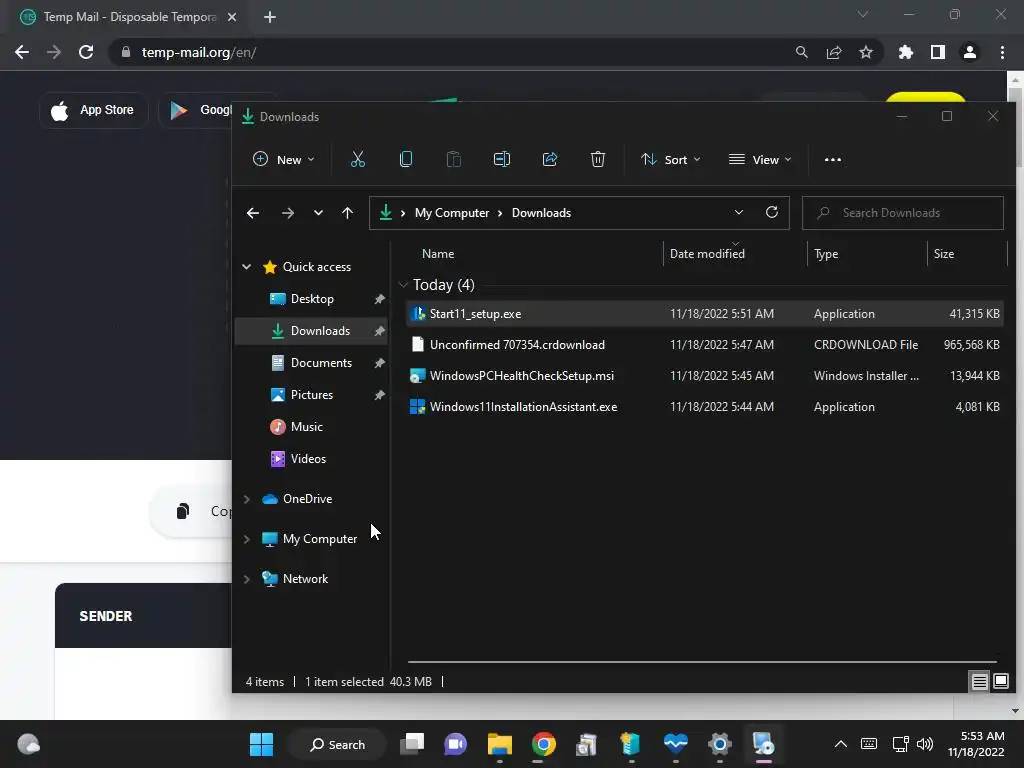
Task: Switch to large thumbnails view icon
Action: coord(1001,682)
